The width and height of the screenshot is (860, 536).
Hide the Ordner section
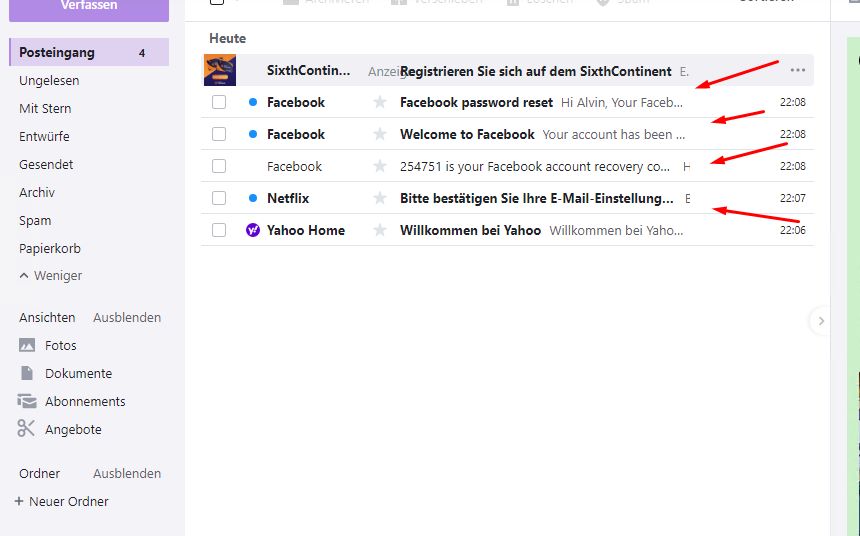(127, 473)
